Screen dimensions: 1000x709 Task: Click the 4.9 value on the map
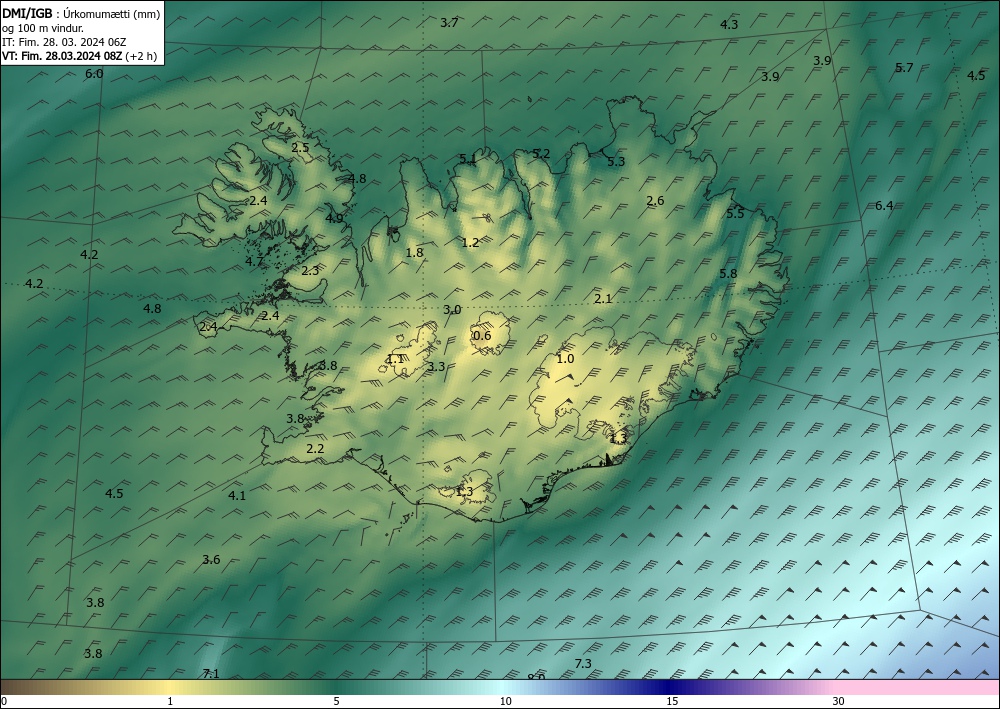334,218
